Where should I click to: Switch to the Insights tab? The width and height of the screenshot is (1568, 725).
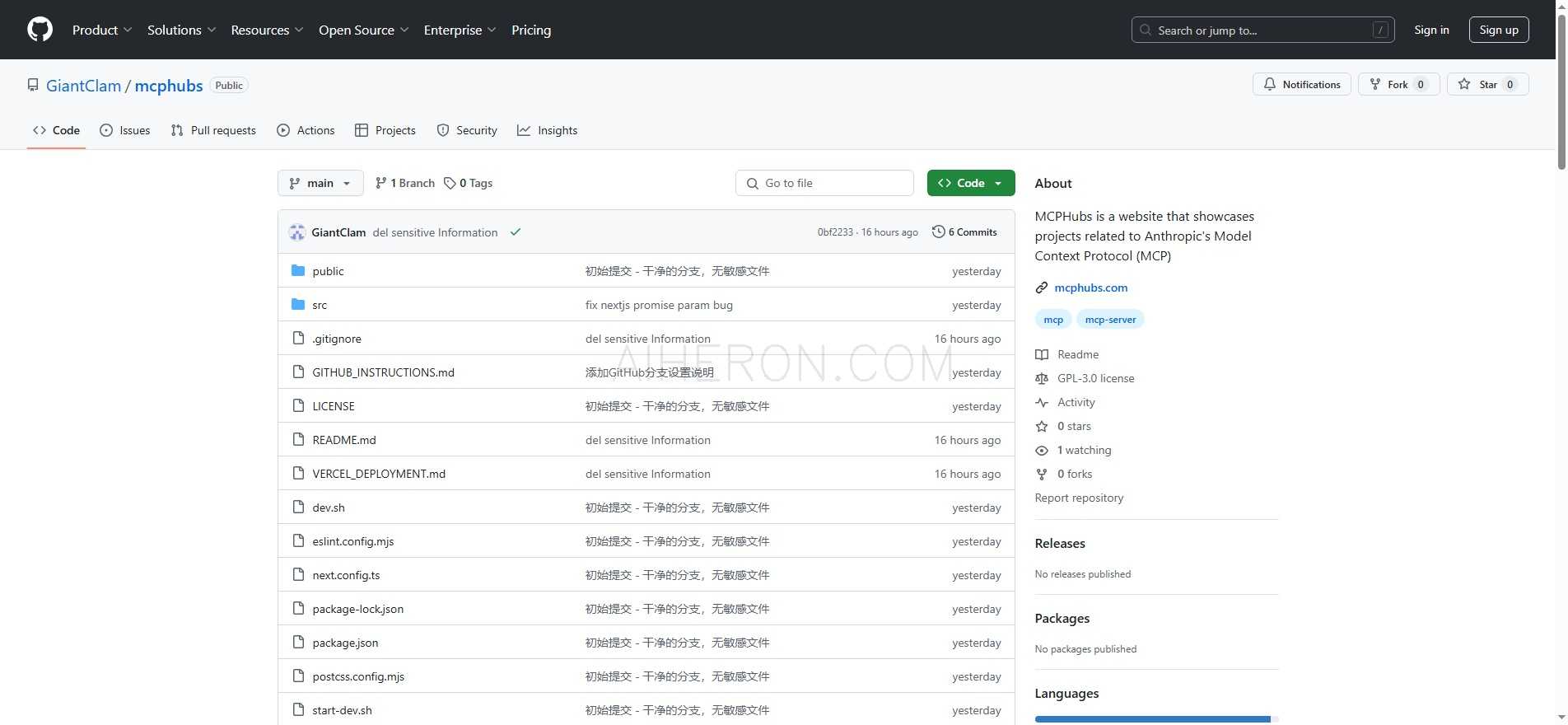[548, 130]
